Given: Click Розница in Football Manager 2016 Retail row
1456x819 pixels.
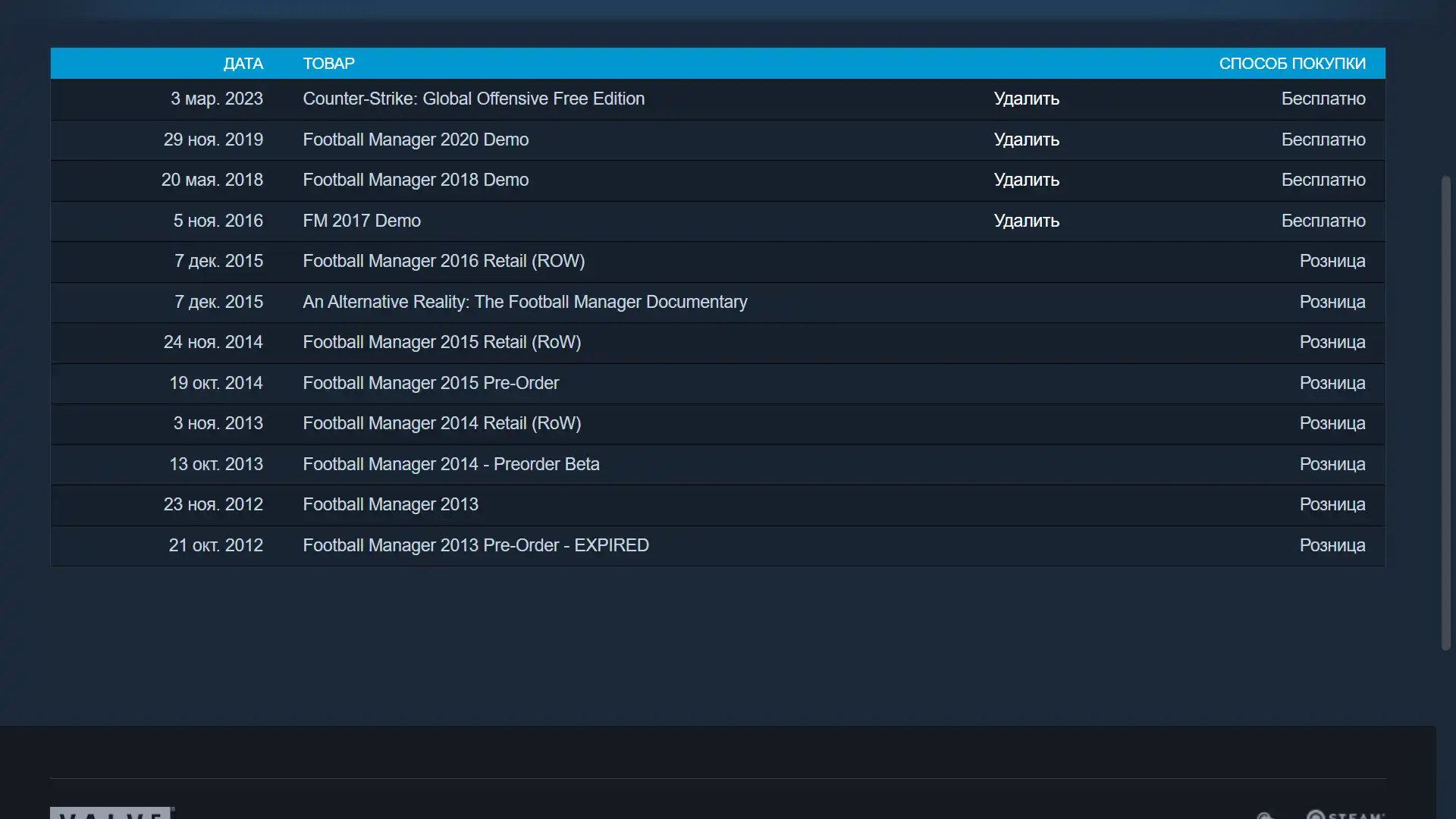Looking at the screenshot, I should (x=1332, y=262).
